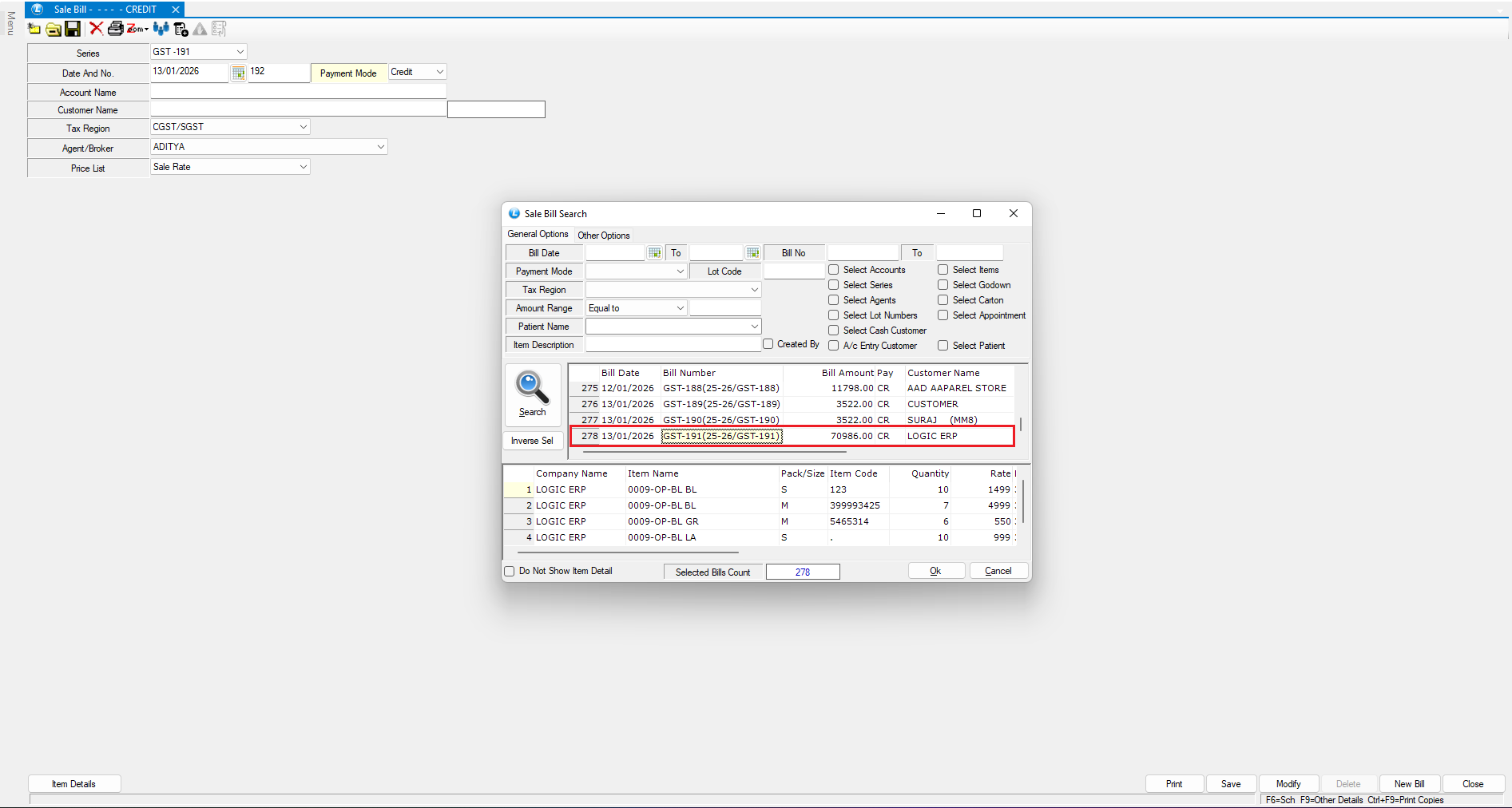Expand the Amount Range 'Equal to' dropdown
Screen dimensions: 1512x808
pyautogui.click(x=680, y=308)
